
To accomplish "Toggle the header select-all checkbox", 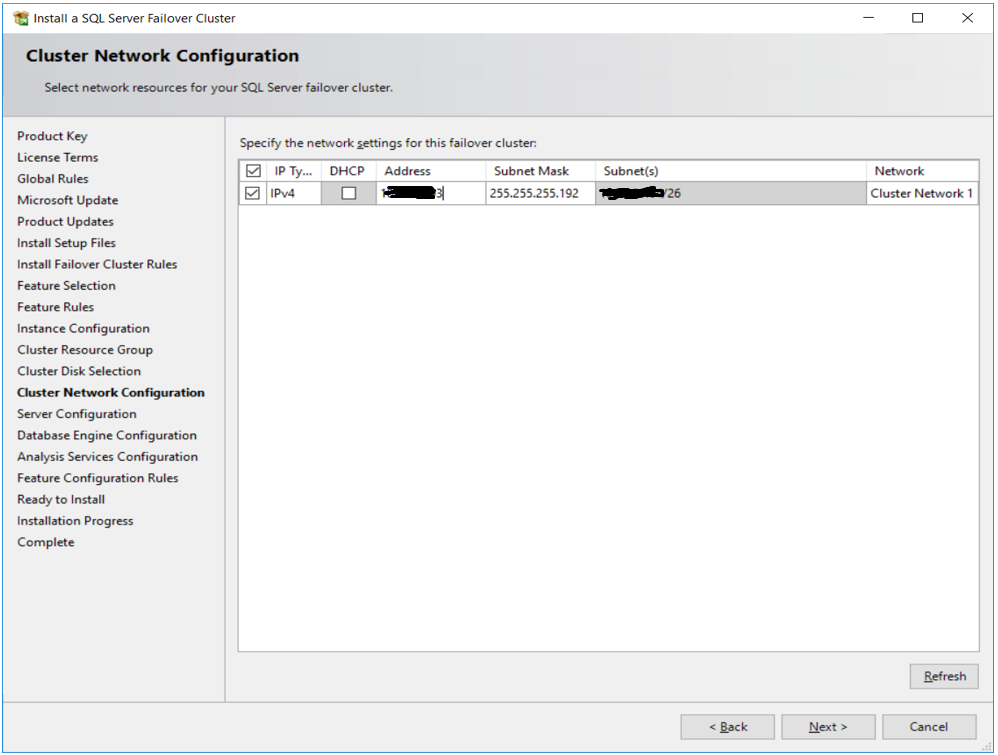I will pyautogui.click(x=253, y=171).
